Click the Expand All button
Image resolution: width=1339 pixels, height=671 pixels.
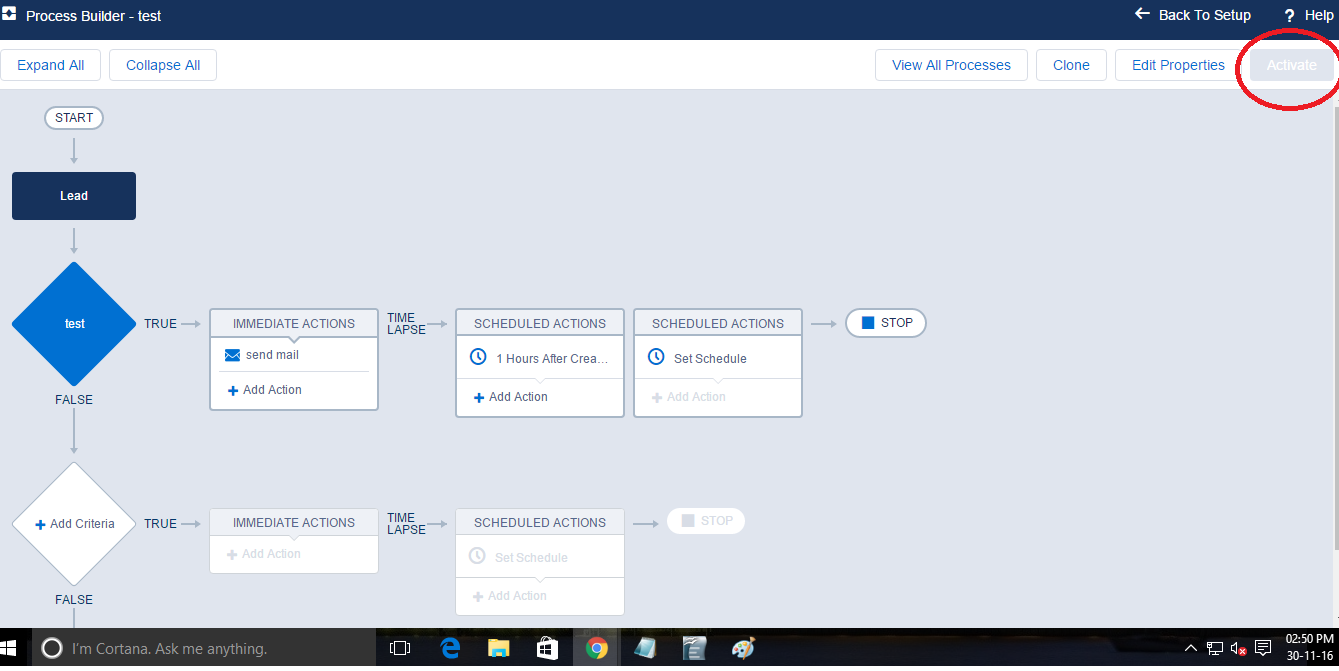click(x=51, y=65)
